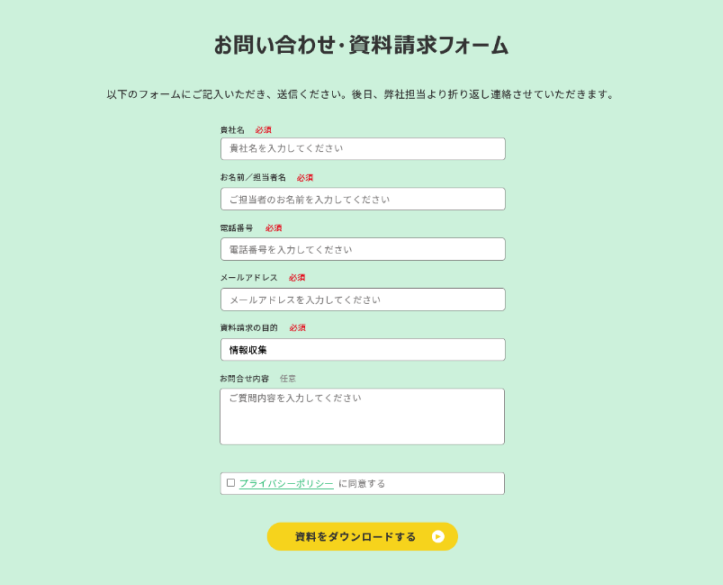Image resolution: width=723 pixels, height=585 pixels.
Task: Click the 必須 tag beside 貴社名
Action: pyautogui.click(x=263, y=130)
